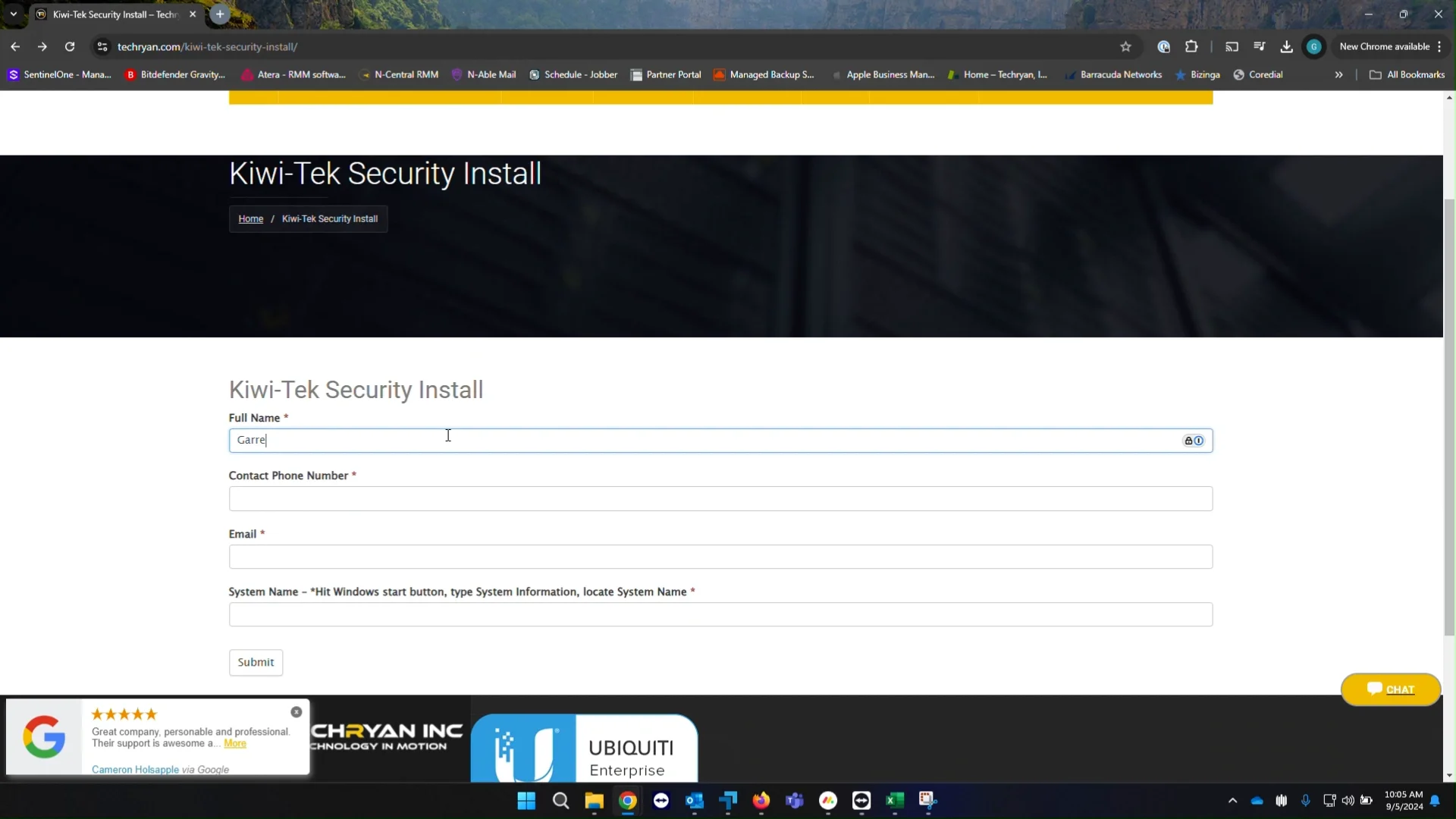Open the Home breadcrumb link
This screenshot has width=1456, height=819.
click(x=250, y=218)
